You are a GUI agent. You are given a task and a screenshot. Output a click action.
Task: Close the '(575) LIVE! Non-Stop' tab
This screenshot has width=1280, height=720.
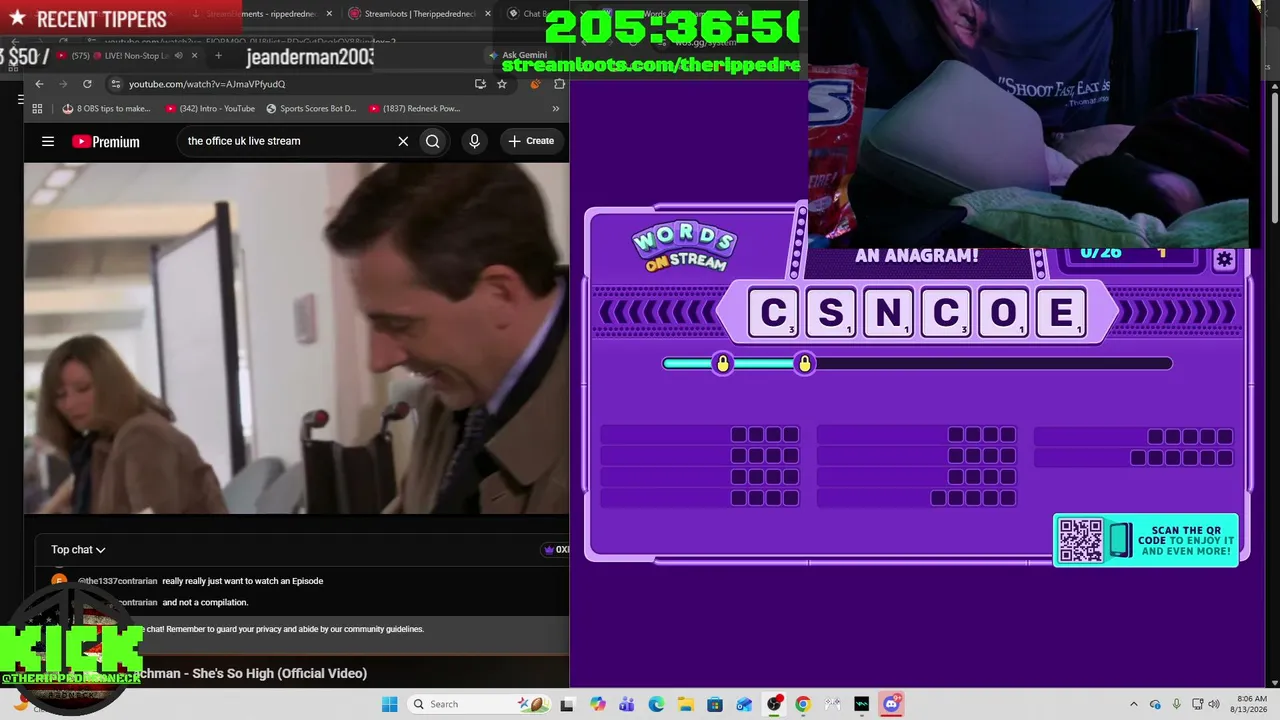click(194, 56)
